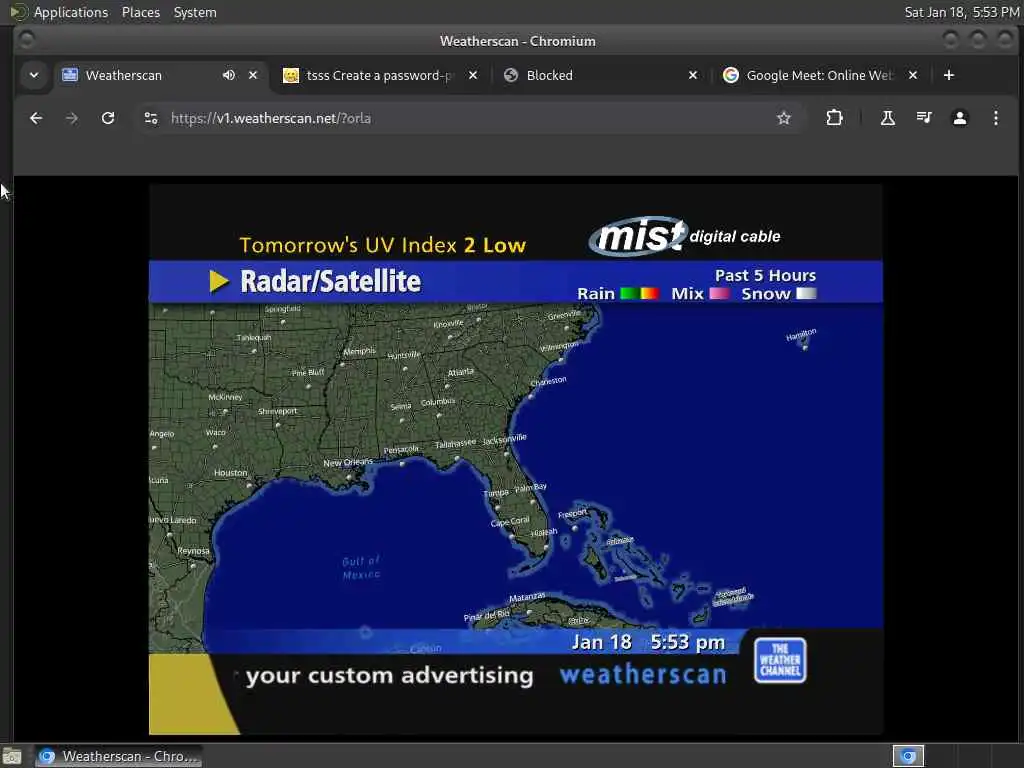
Task: Click the Jacksonville label on the map
Action: point(504,439)
